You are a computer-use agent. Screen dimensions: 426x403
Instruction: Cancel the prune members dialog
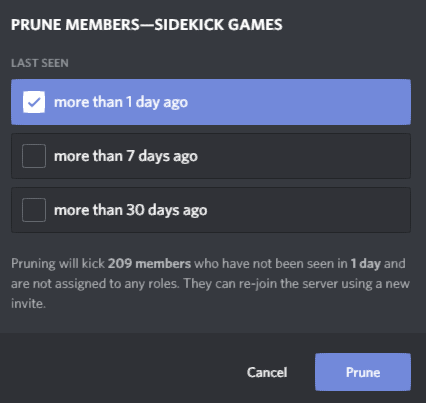point(267,372)
